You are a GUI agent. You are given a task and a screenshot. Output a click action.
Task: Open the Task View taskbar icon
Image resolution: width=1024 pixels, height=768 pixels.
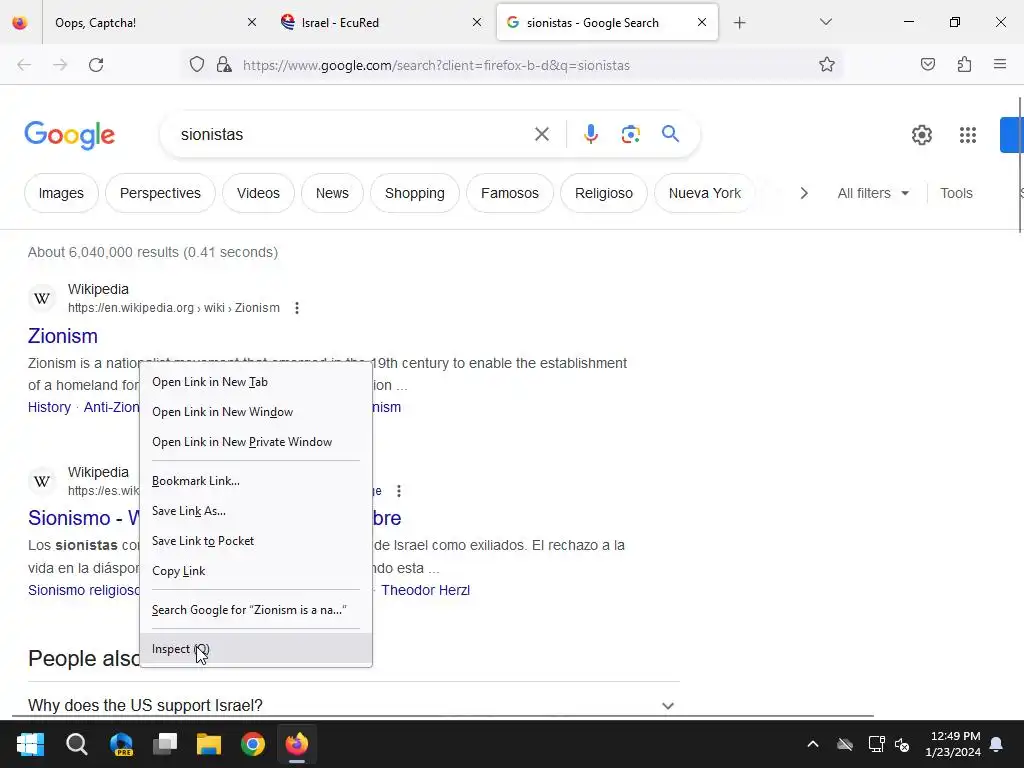click(165, 744)
